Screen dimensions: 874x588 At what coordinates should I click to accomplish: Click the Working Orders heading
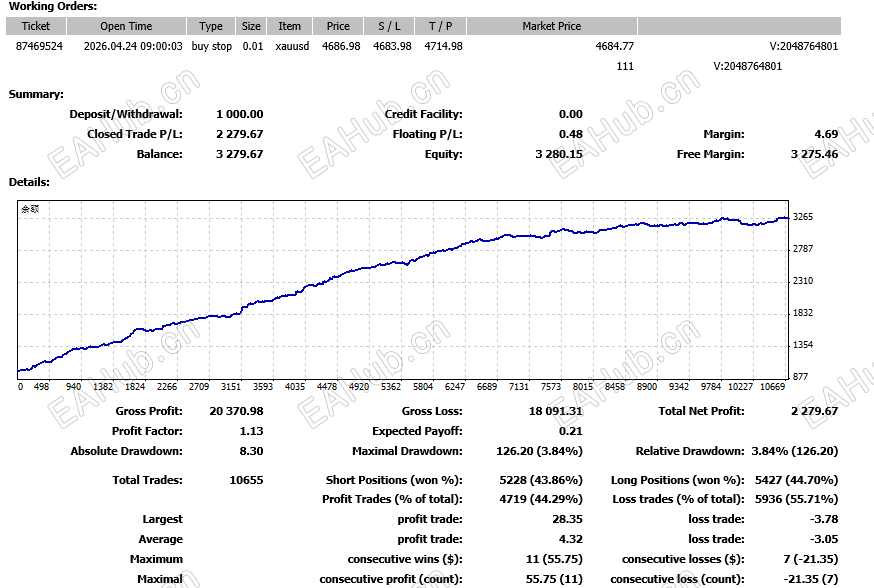pos(53,7)
